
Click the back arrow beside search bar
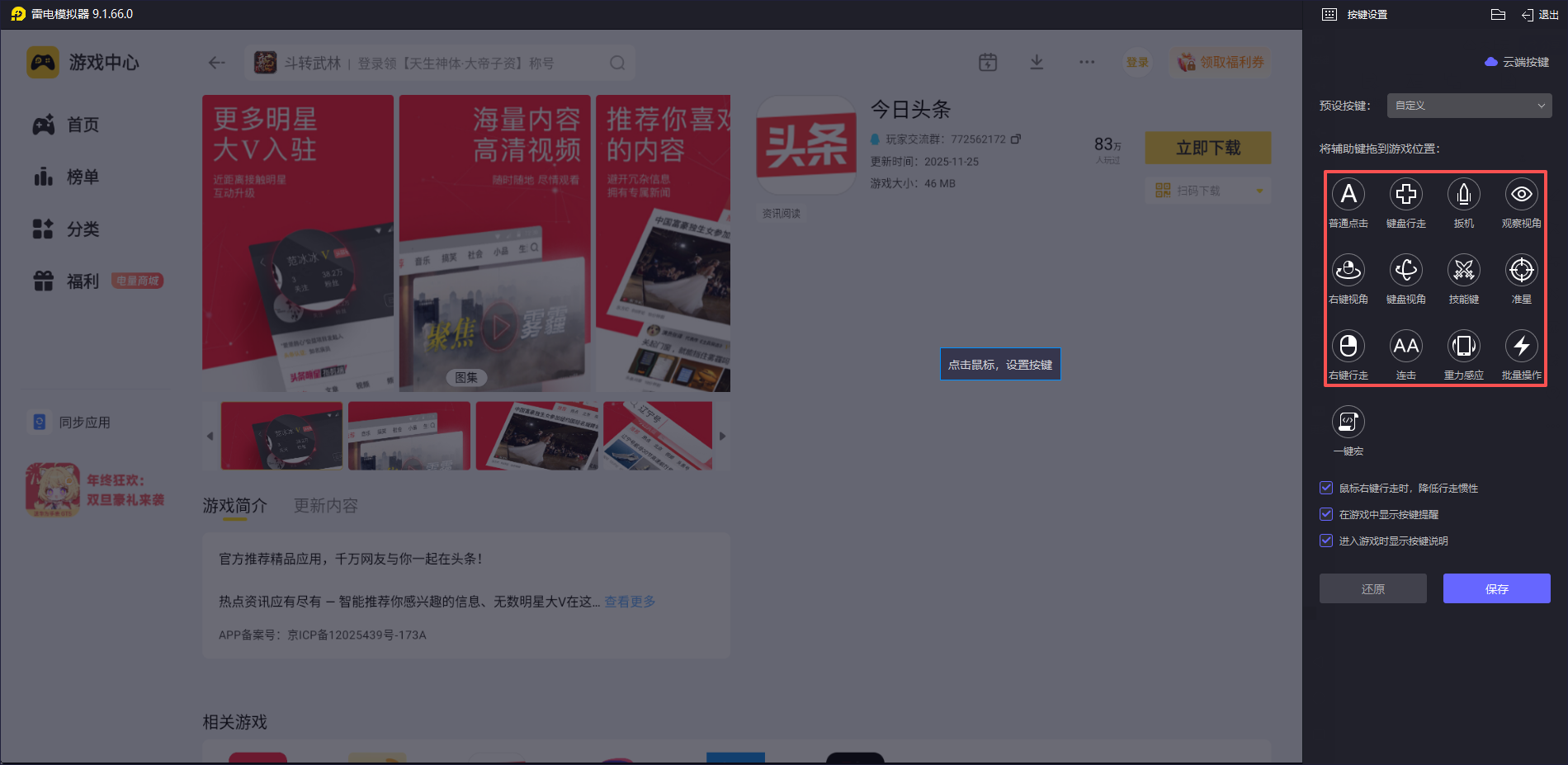pos(217,63)
